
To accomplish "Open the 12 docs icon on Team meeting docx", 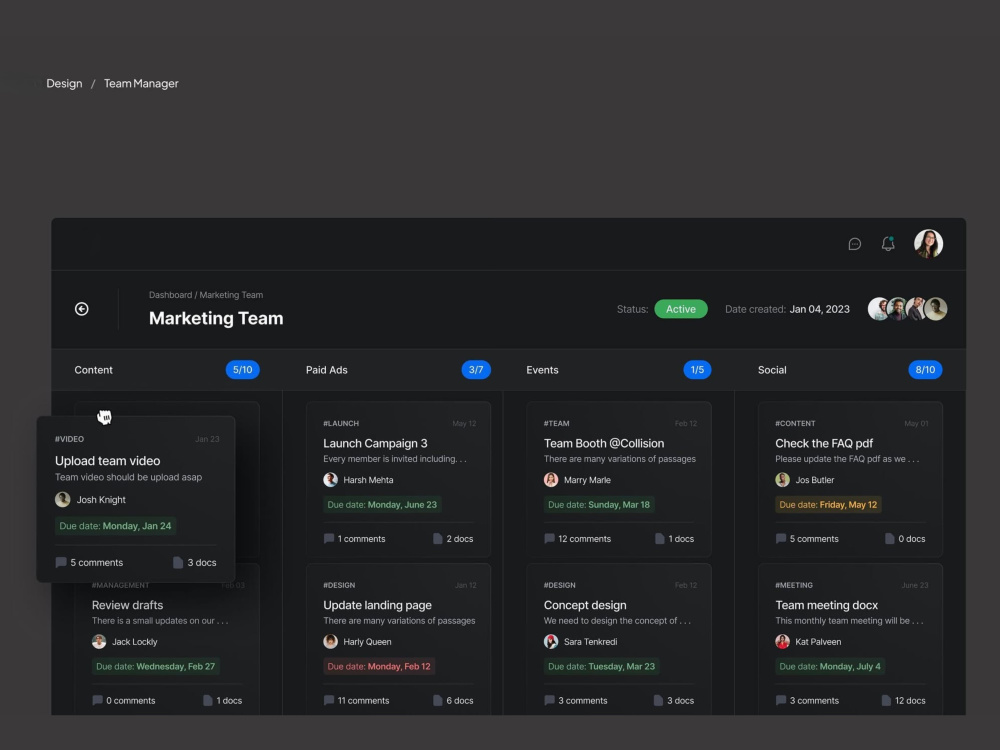I will click(x=886, y=700).
